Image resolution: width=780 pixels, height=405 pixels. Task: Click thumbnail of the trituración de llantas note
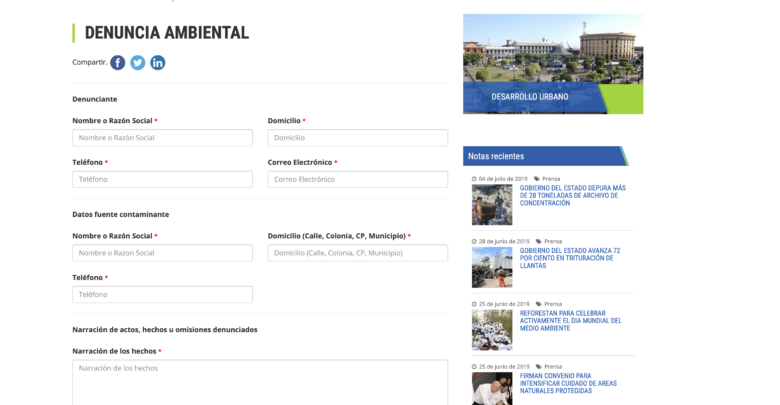click(x=492, y=268)
